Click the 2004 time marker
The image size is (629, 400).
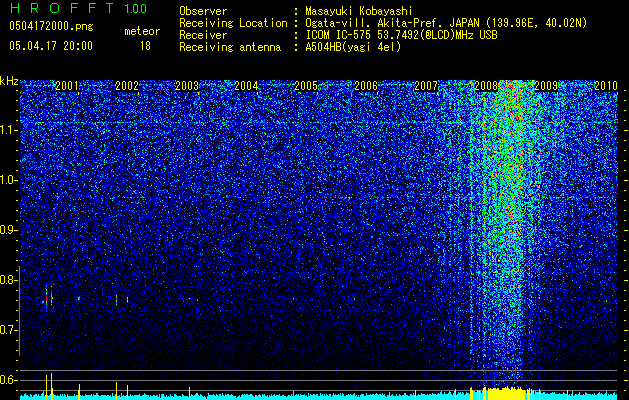246,86
